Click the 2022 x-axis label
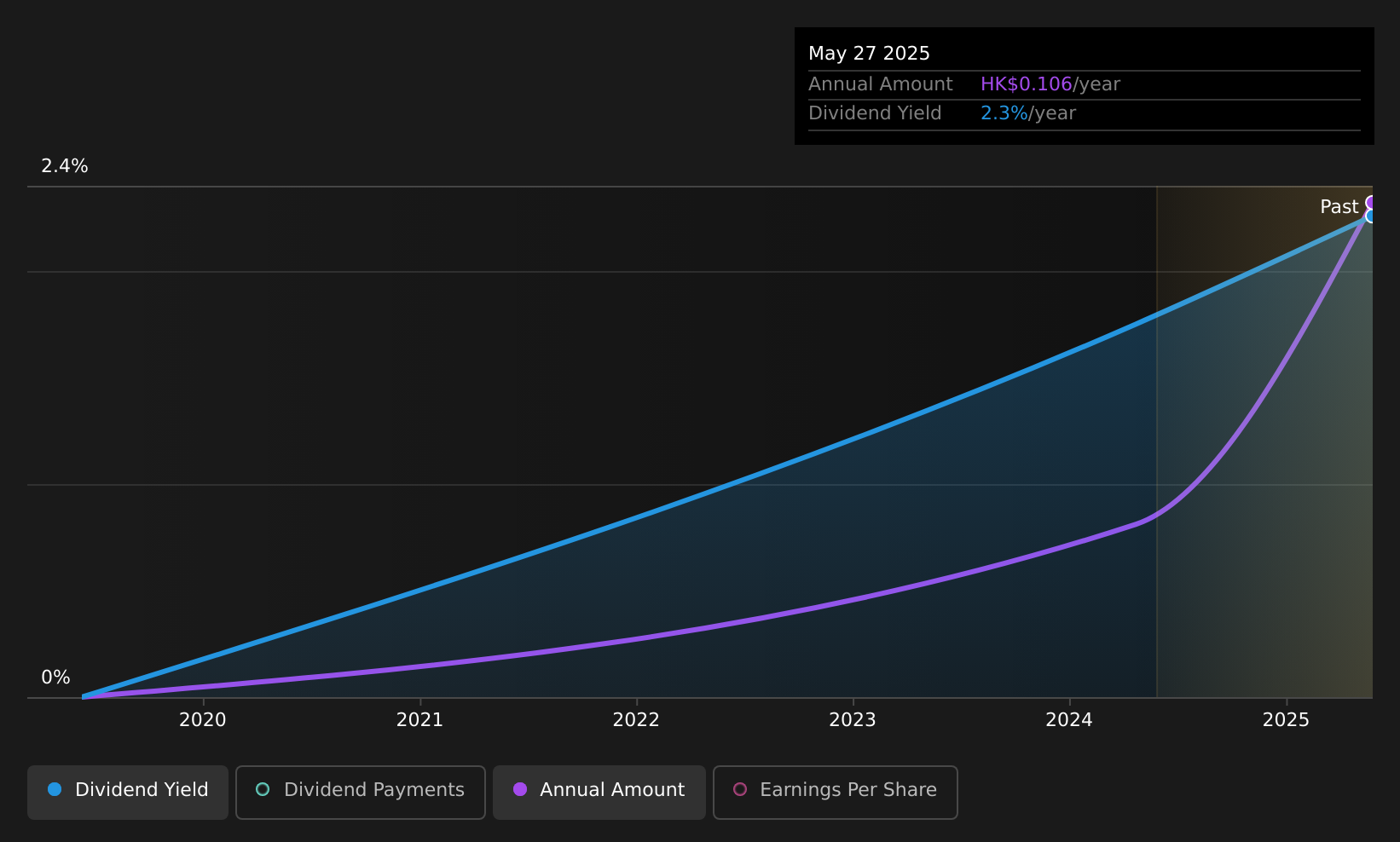Screen dimensions: 1400x842 click(636, 720)
